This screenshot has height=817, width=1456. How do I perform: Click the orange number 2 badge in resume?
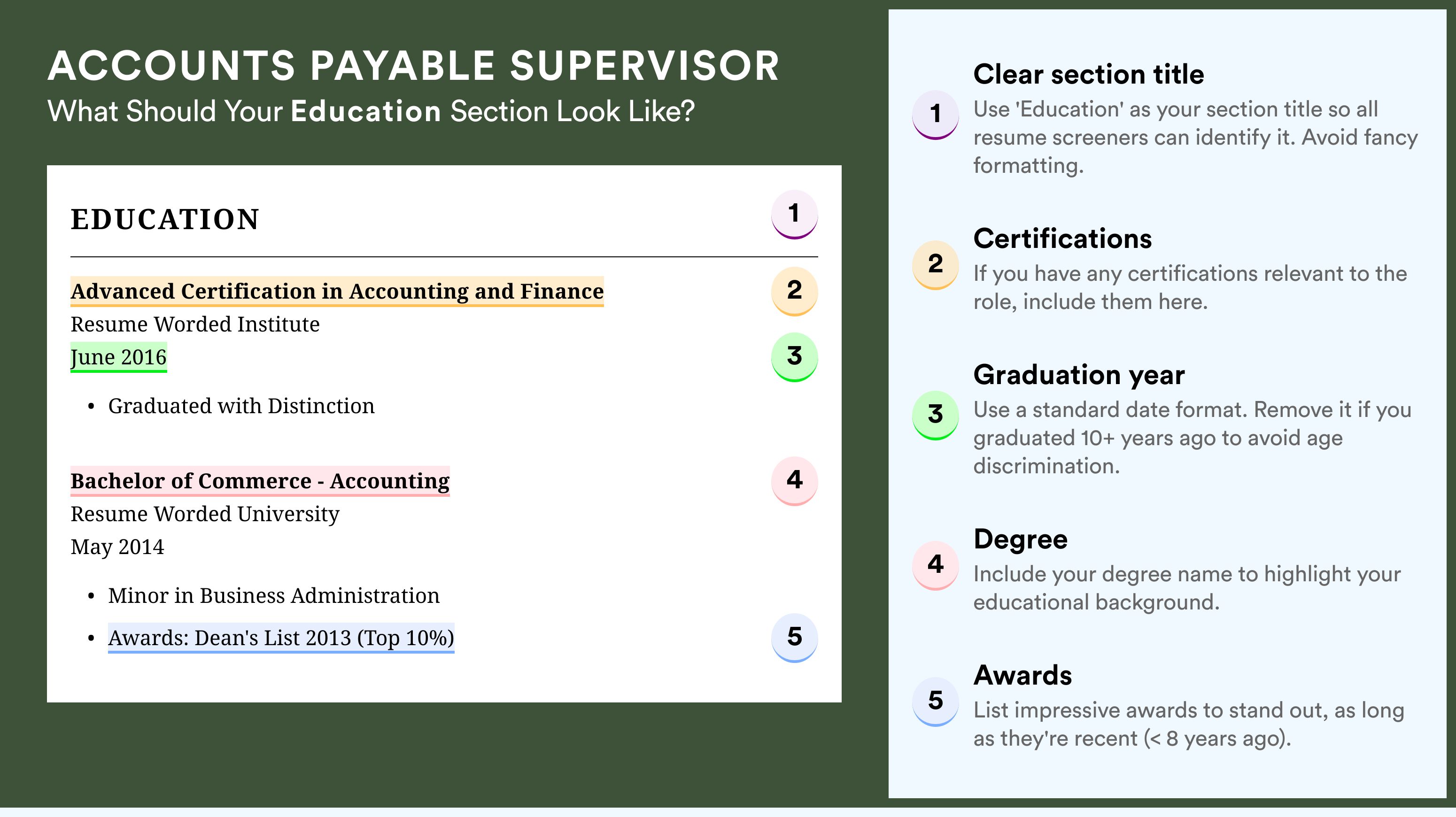794,291
